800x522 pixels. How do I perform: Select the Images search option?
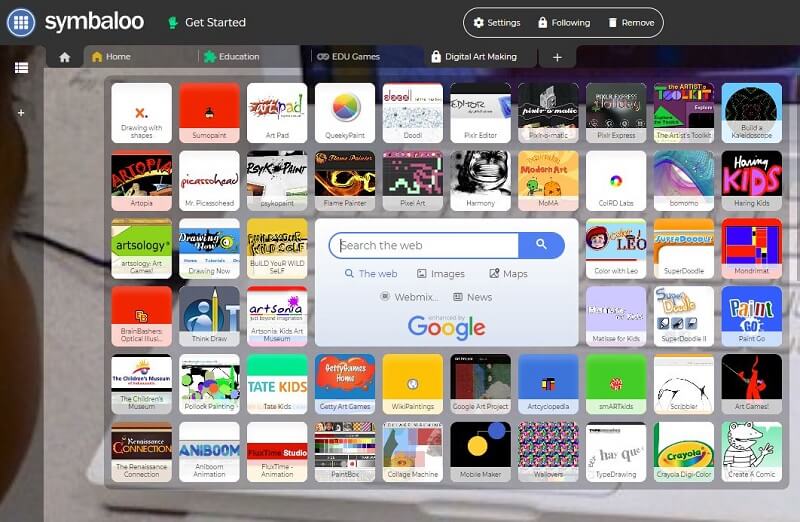click(x=441, y=274)
